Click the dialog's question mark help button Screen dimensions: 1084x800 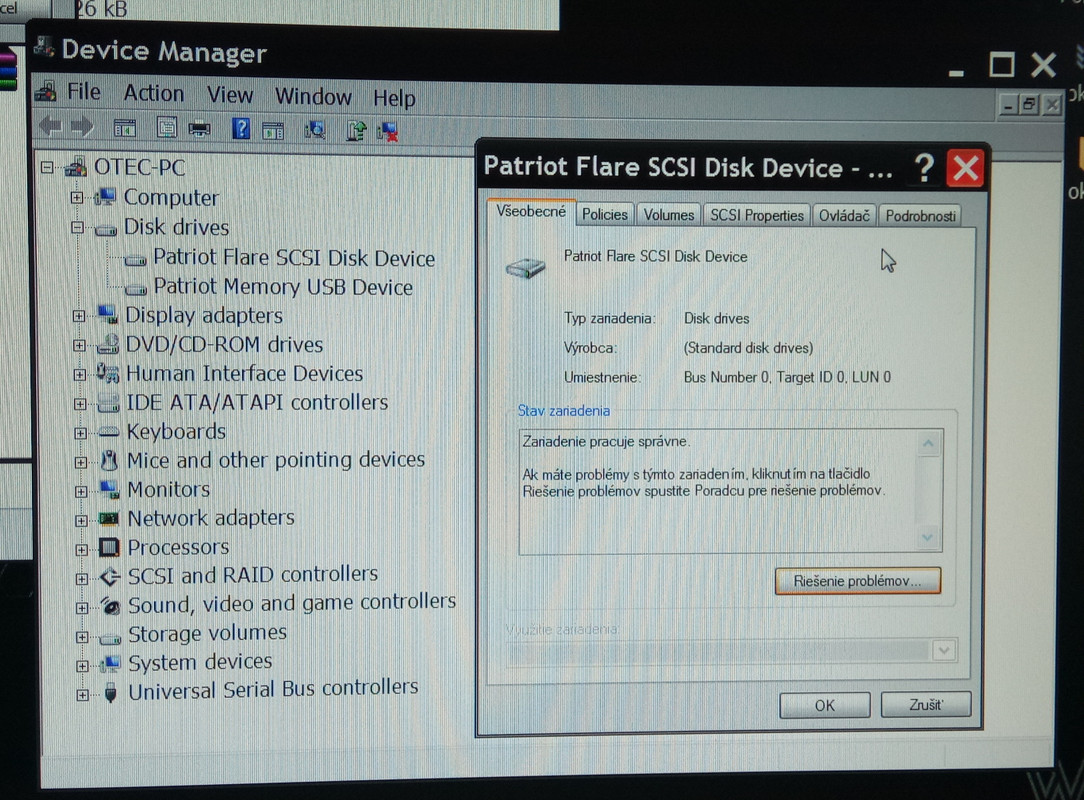pos(924,167)
